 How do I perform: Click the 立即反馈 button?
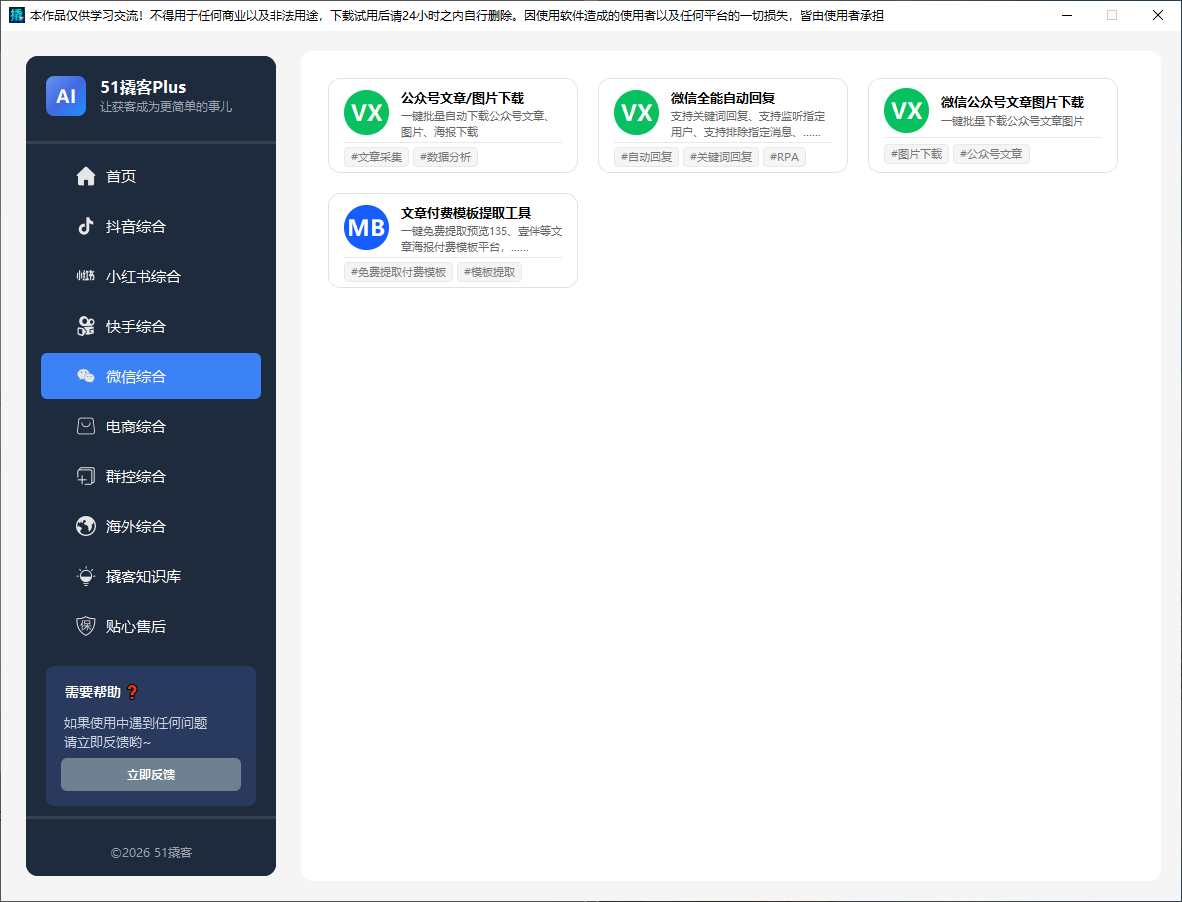click(151, 775)
